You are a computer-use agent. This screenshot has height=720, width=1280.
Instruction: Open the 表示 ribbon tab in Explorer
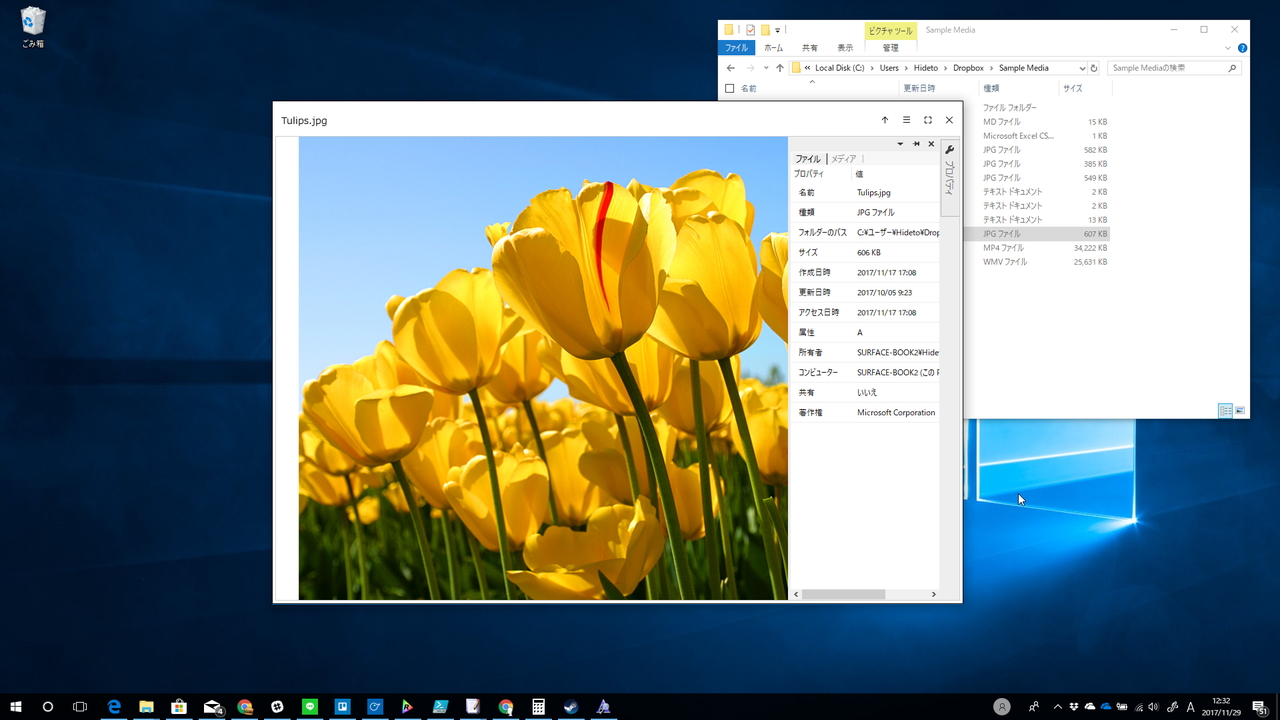click(845, 48)
